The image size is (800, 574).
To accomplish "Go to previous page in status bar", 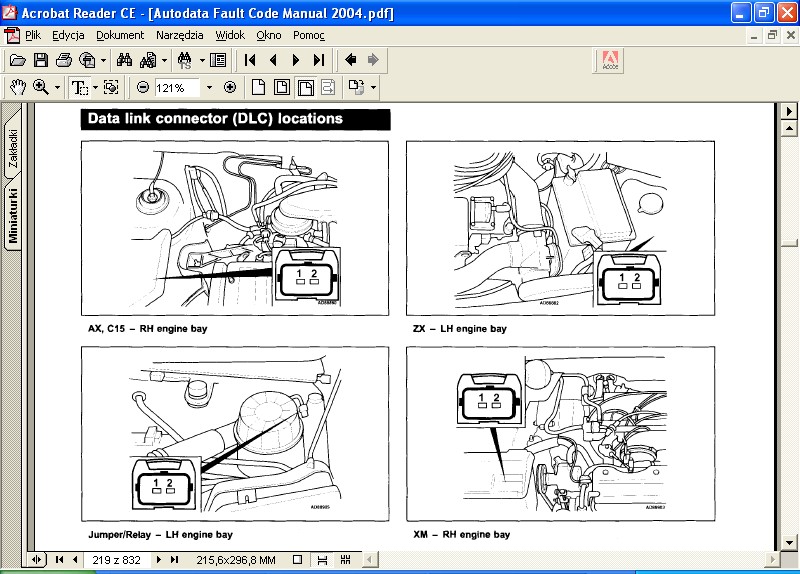I will (75, 560).
